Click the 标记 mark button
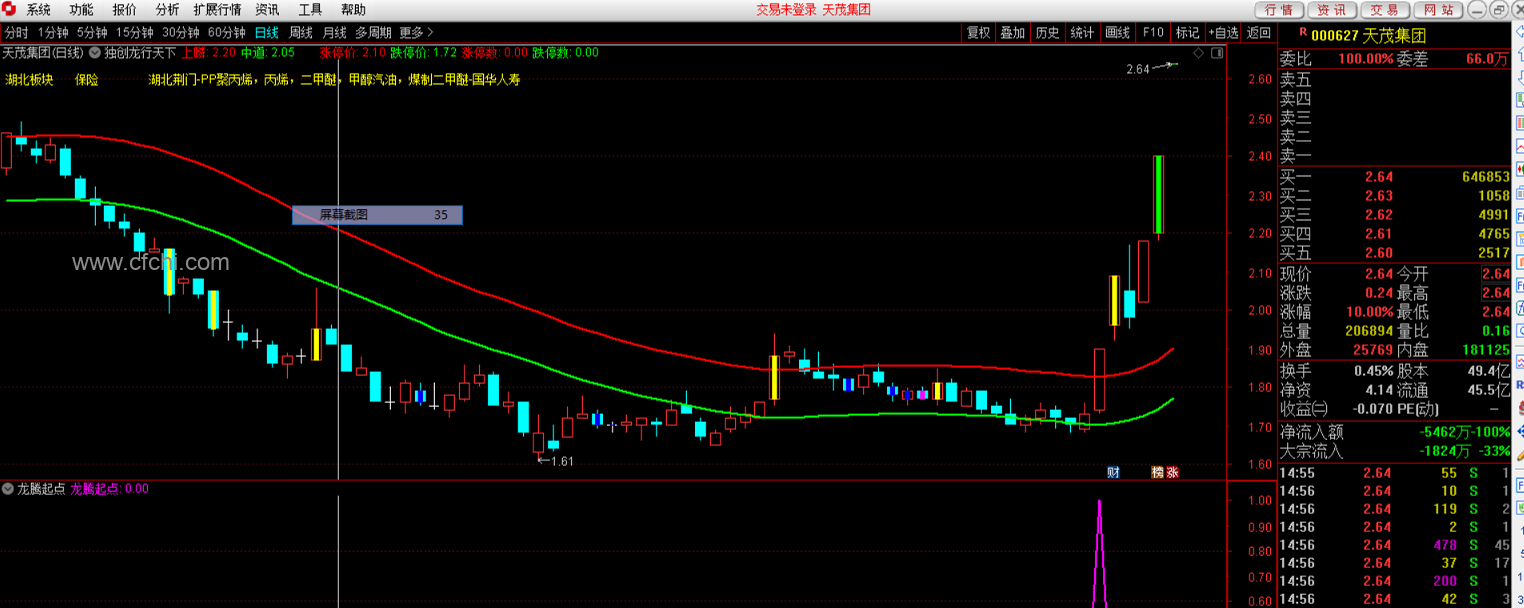This screenshot has width=1524, height=608. (1187, 32)
